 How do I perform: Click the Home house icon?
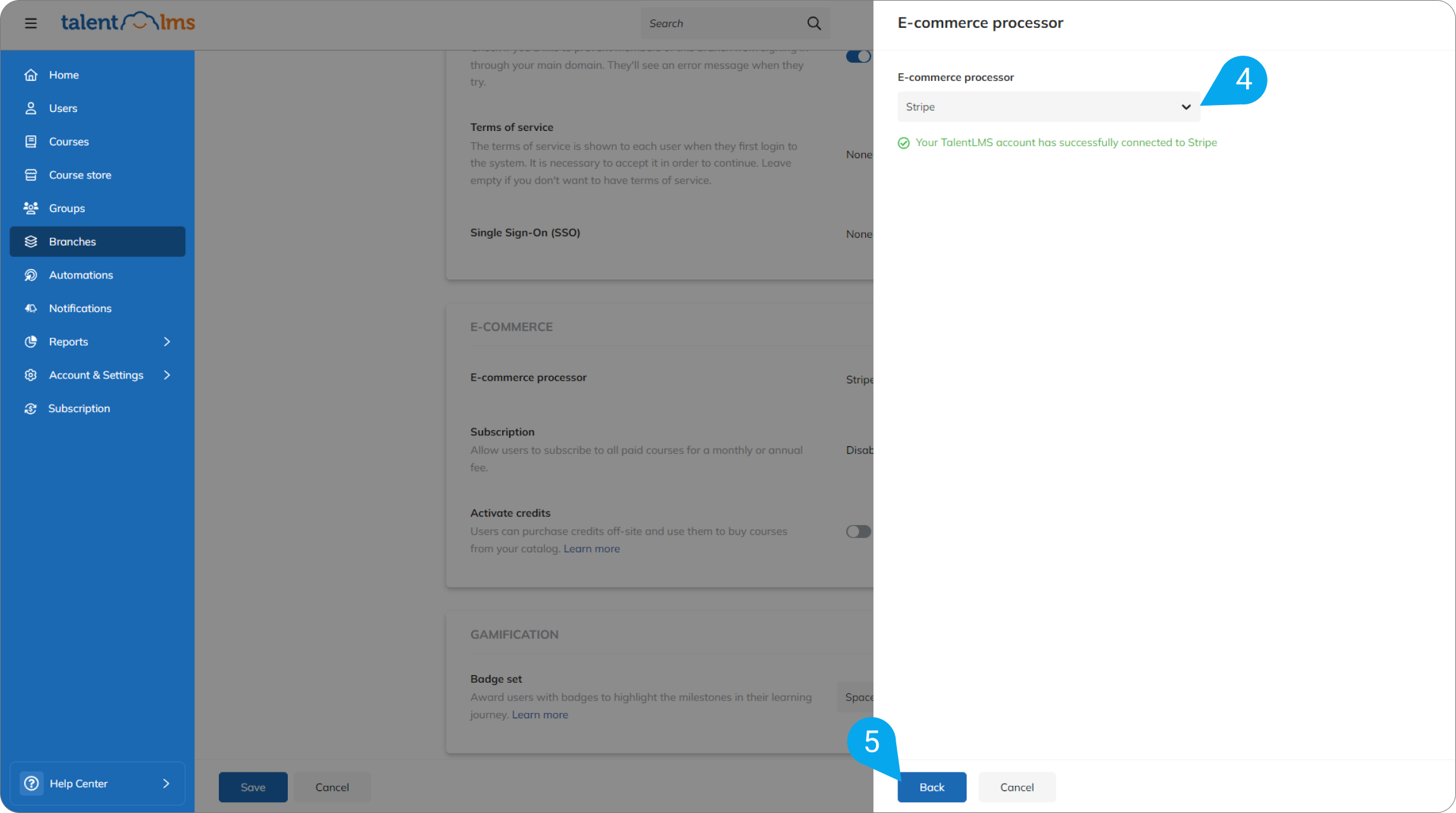(31, 75)
